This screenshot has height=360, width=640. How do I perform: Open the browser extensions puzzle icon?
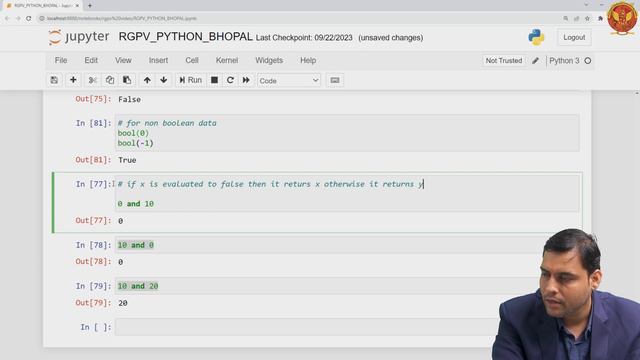[x=600, y=18]
